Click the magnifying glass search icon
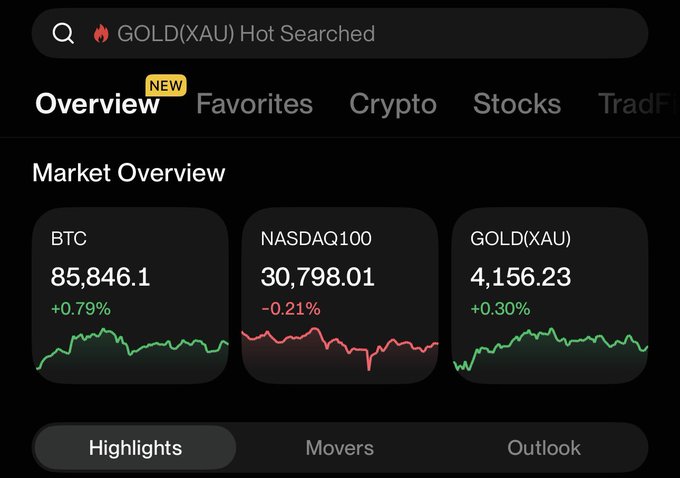Screen dimensions: 680x478 (63, 33)
